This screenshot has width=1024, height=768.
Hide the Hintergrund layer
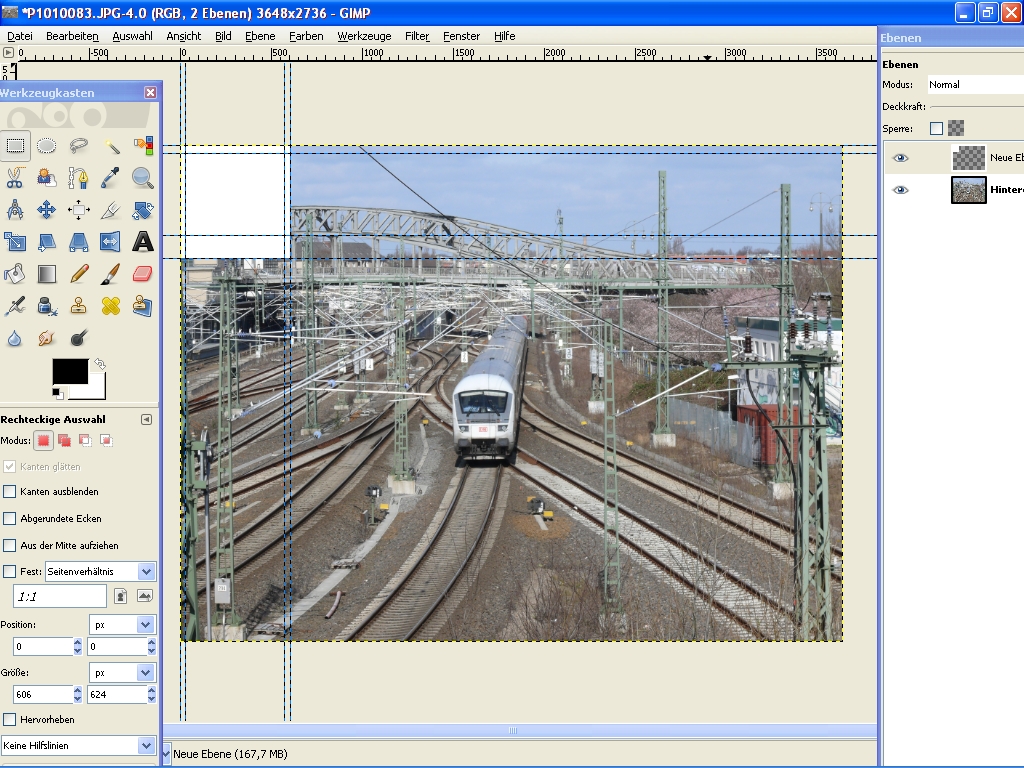click(x=901, y=190)
